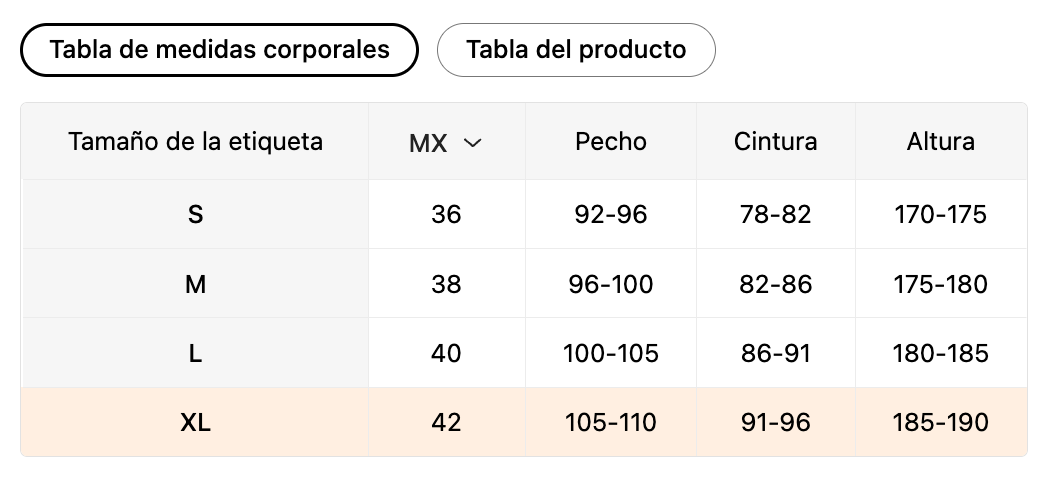Click the Pecho column header
This screenshot has width=1050, height=480.
coord(611,142)
